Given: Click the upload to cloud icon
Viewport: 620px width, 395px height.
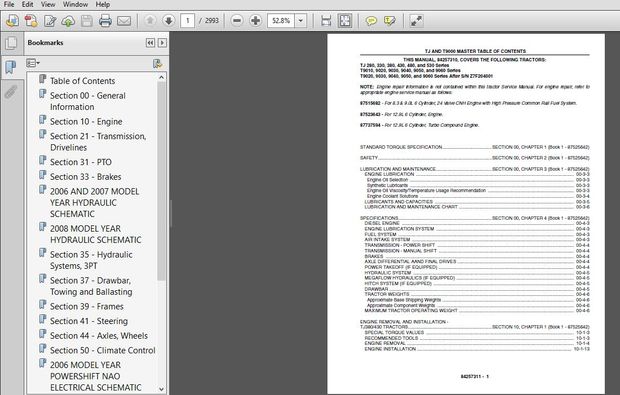Looking at the screenshot, I should point(68,21).
